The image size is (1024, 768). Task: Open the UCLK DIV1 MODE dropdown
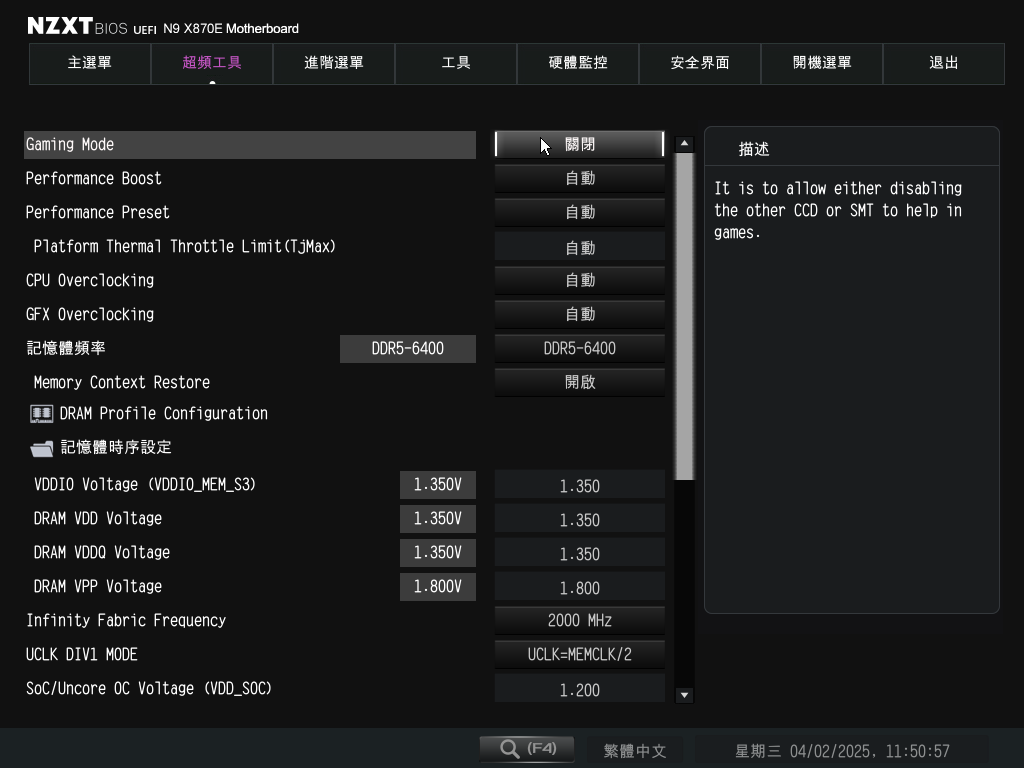tap(580, 654)
